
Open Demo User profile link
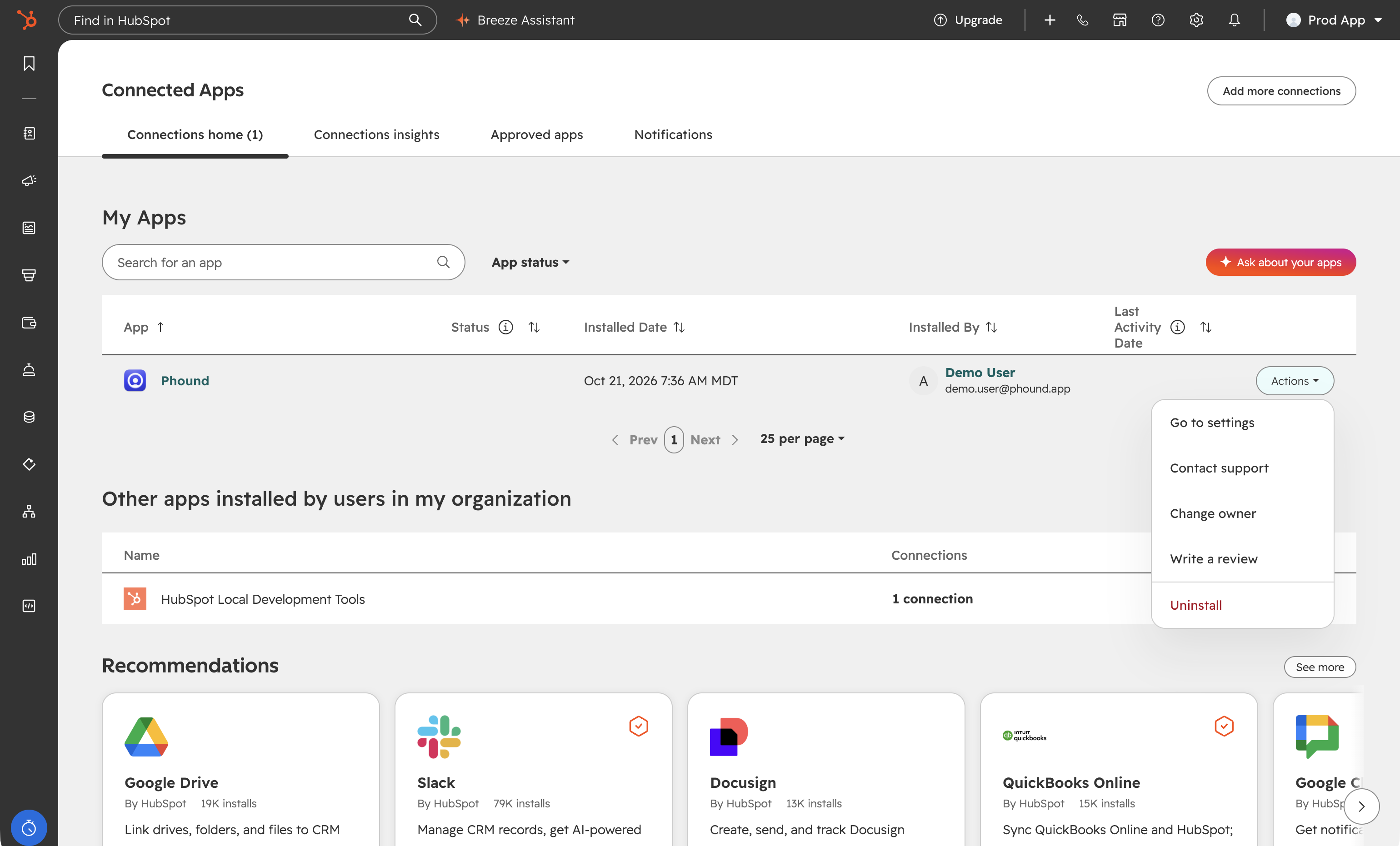[980, 373]
